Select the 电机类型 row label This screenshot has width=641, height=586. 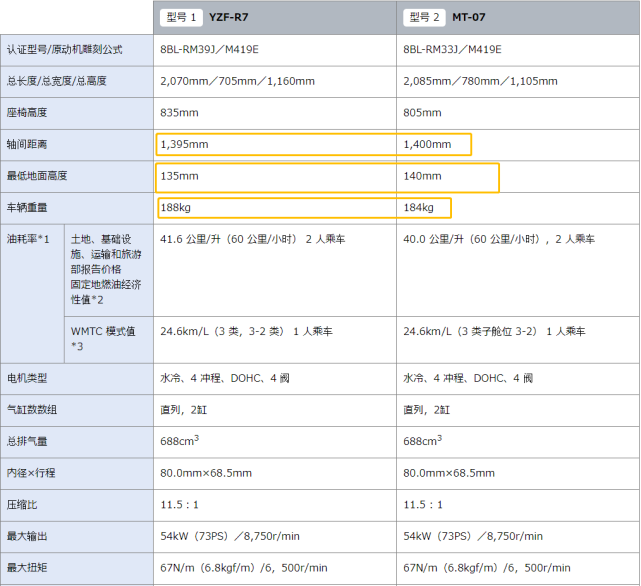click(27, 378)
